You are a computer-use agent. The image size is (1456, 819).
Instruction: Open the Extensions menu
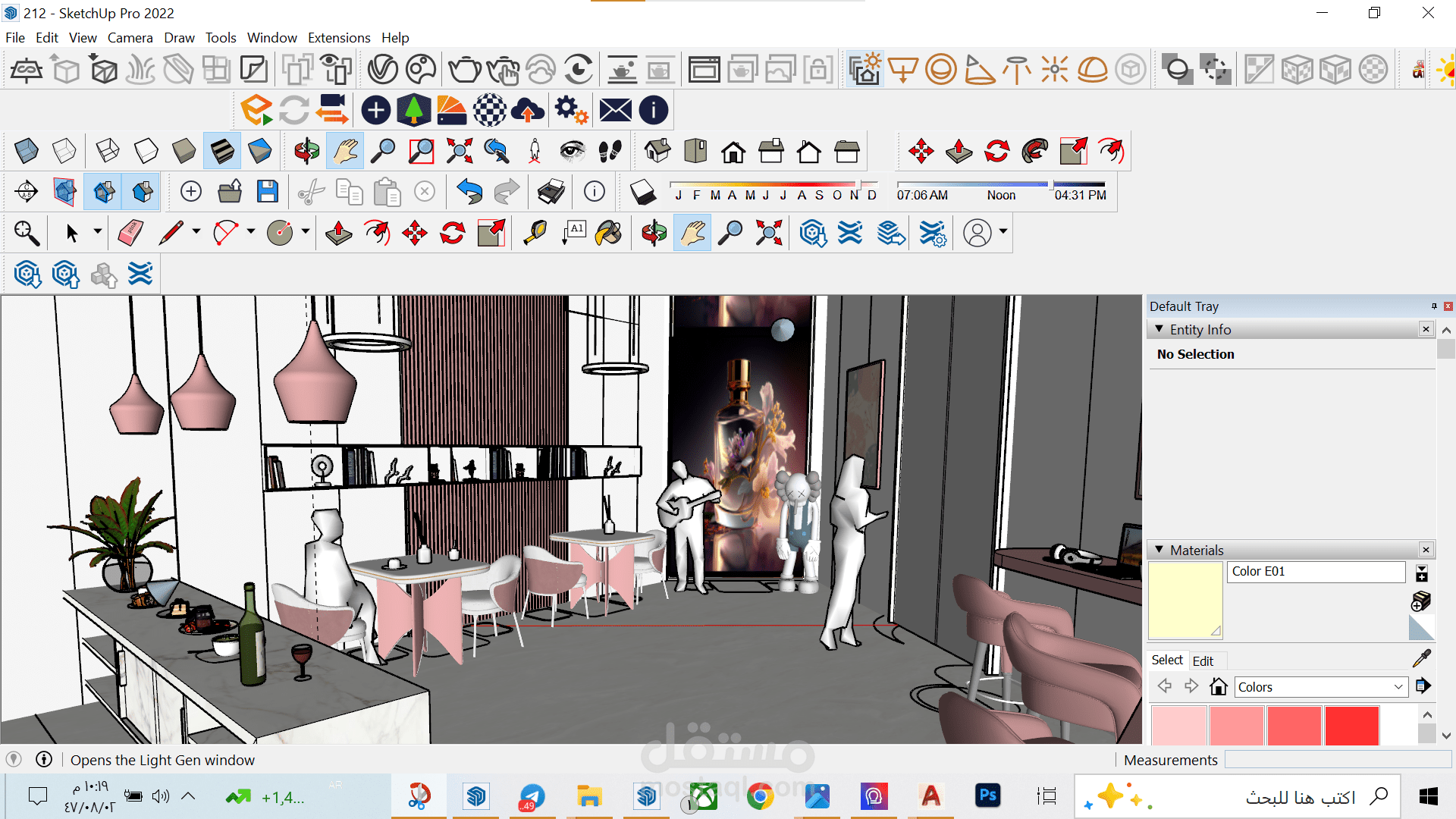339,37
